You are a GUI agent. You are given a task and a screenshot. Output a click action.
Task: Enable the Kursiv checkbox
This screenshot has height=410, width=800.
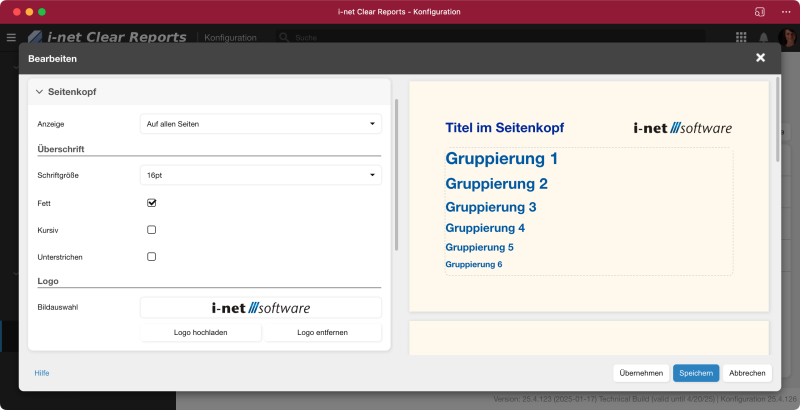click(152, 229)
